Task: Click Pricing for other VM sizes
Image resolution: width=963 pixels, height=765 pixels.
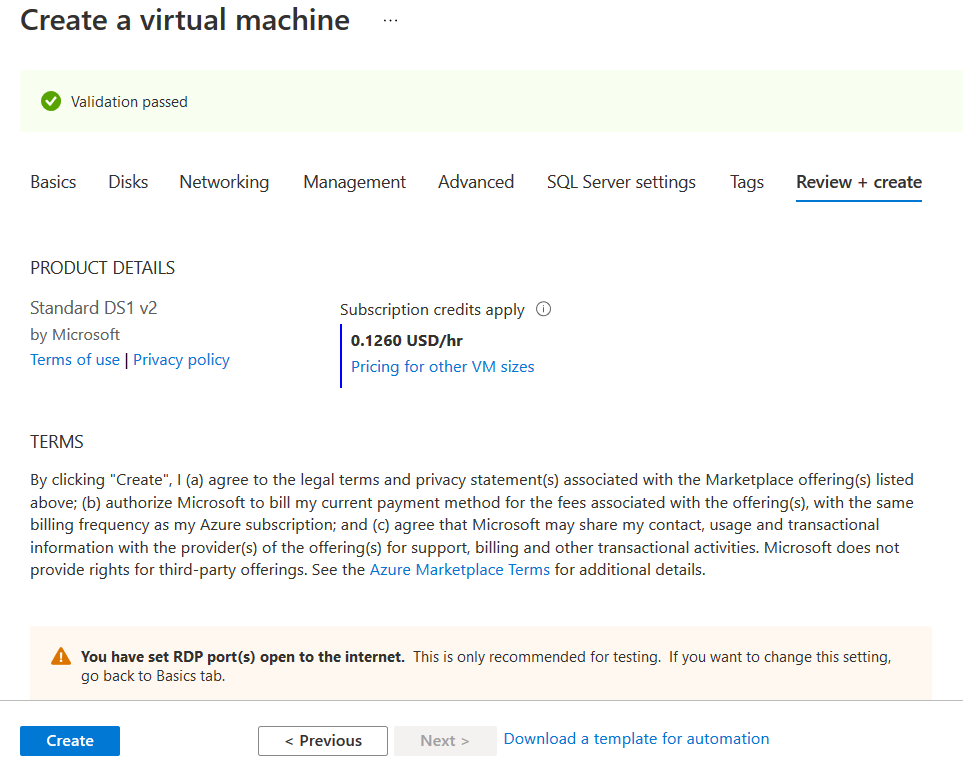Action: click(442, 367)
